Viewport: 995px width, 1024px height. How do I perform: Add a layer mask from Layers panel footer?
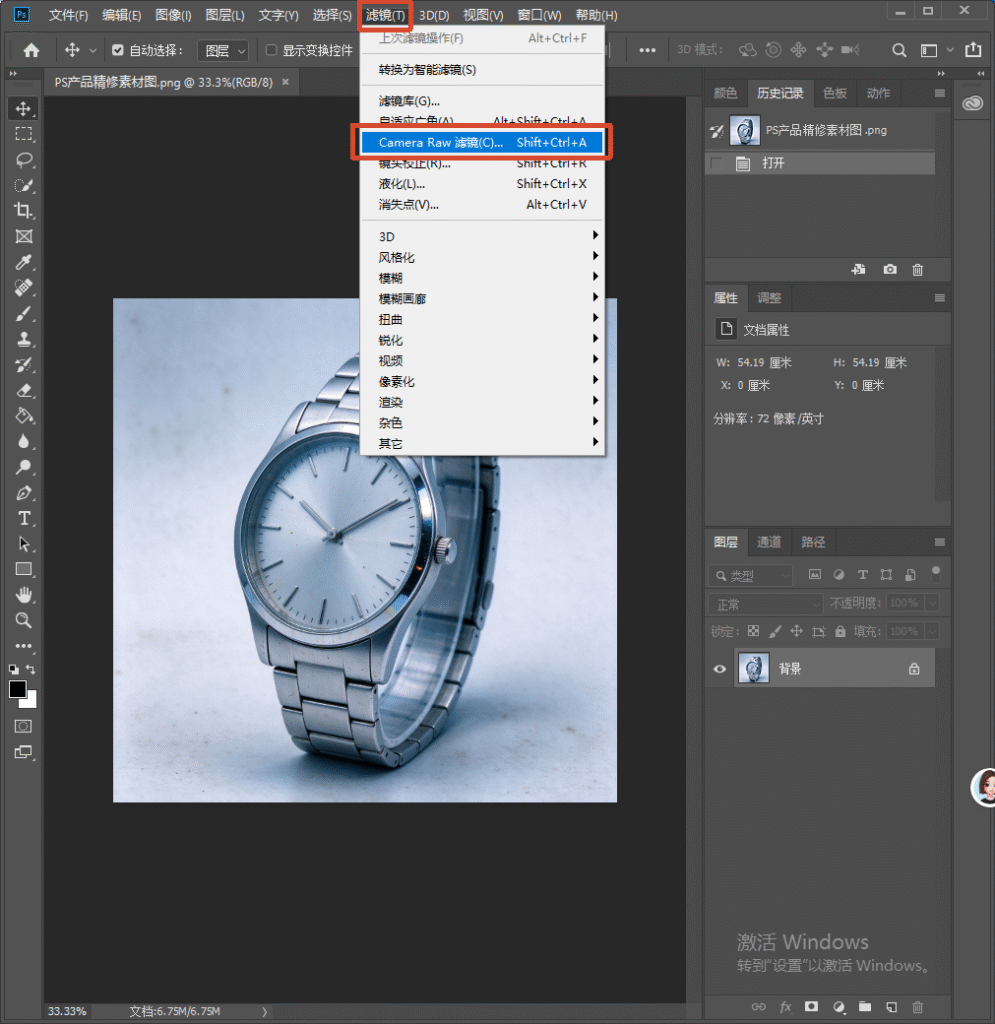(811, 1006)
